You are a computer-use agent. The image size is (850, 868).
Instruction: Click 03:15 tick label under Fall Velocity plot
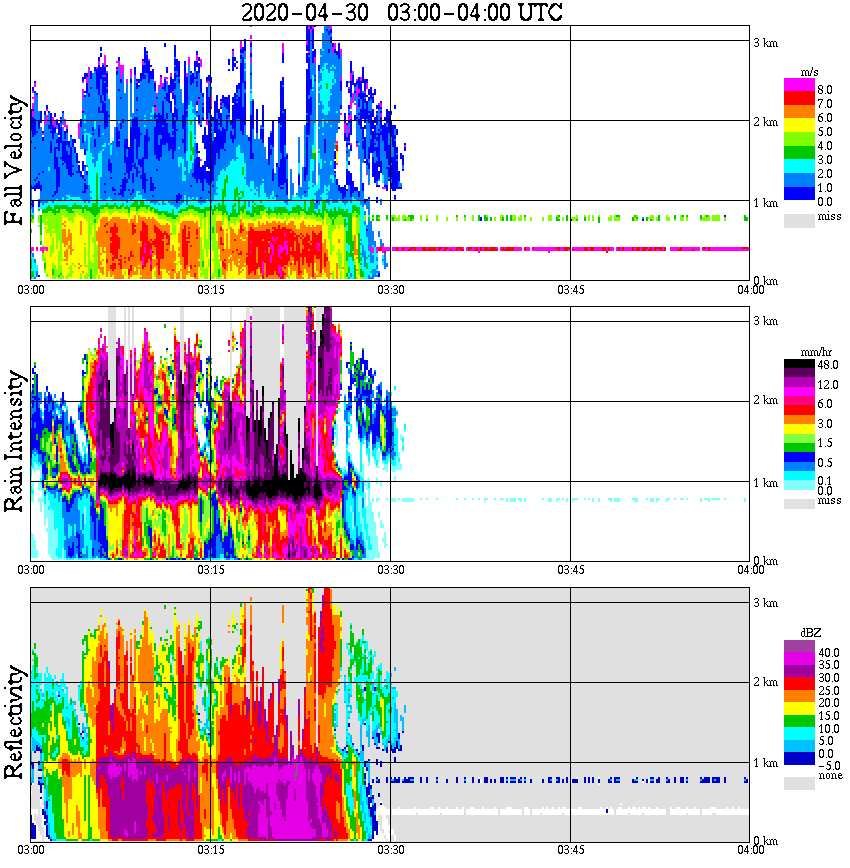(x=210, y=290)
